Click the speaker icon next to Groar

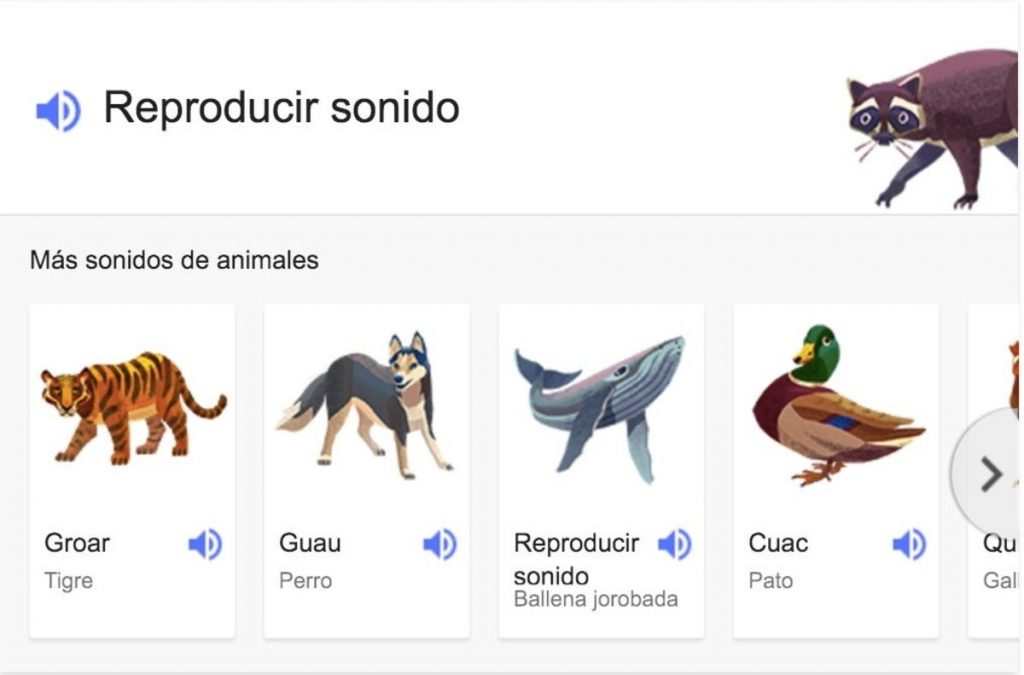203,543
